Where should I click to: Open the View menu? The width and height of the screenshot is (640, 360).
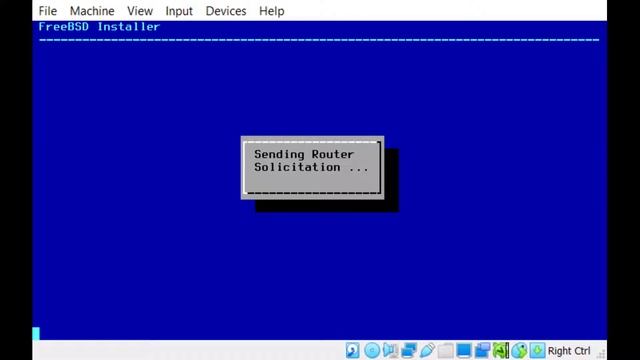pyautogui.click(x=140, y=11)
